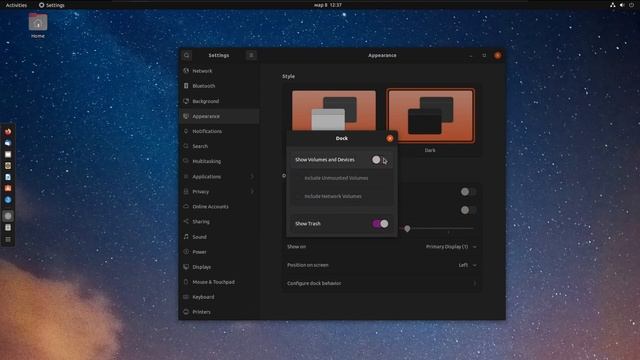The height and width of the screenshot is (360, 640).
Task: Launch Firefox from the dock
Action: (8, 131)
